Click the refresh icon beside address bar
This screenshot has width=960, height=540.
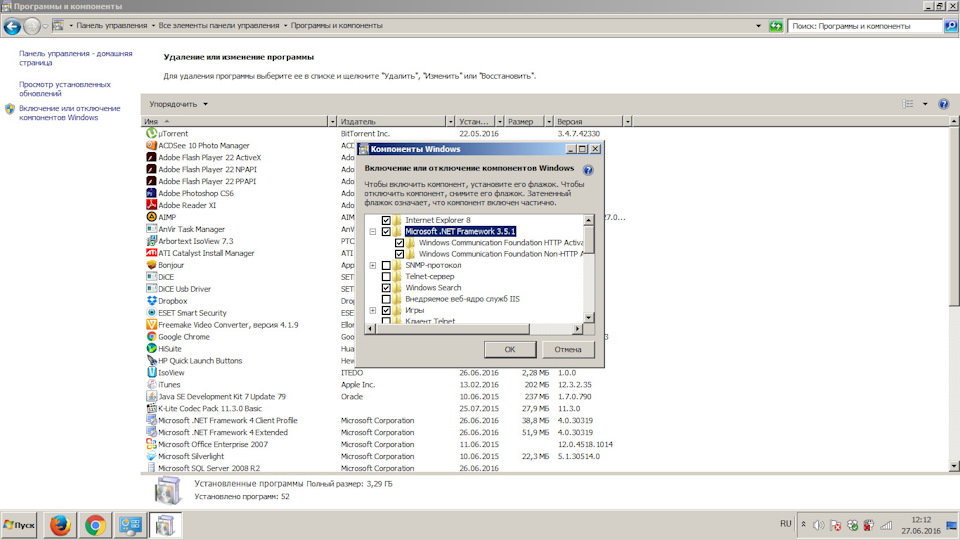pyautogui.click(x=776, y=26)
